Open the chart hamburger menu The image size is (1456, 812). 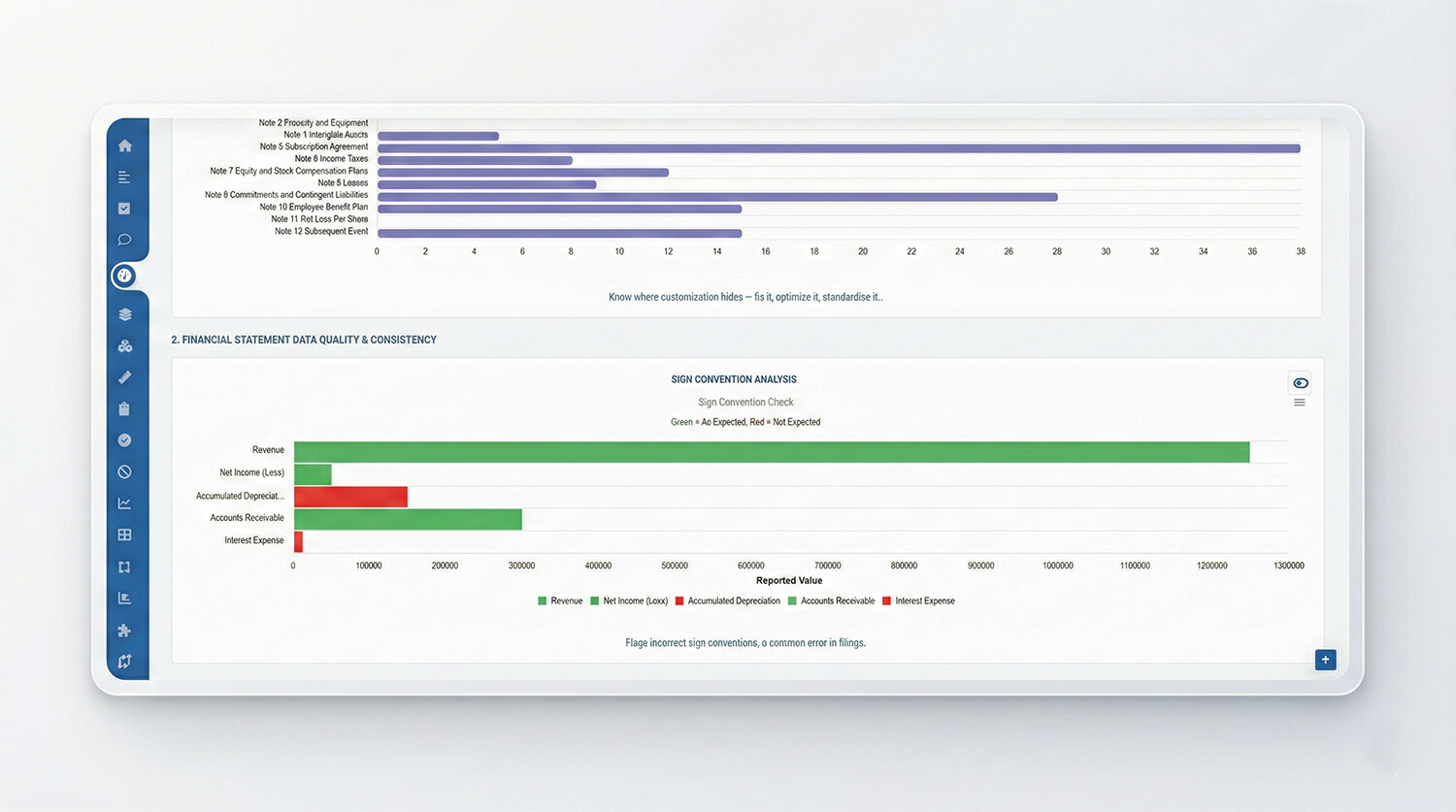pos(1299,403)
